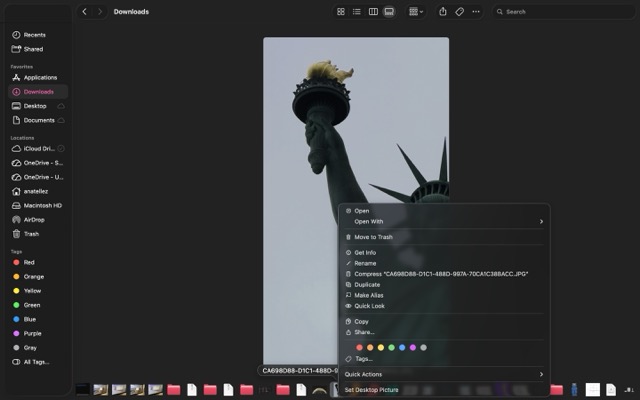Choose Duplicate in context menu
640x400 pixels.
coord(444,284)
